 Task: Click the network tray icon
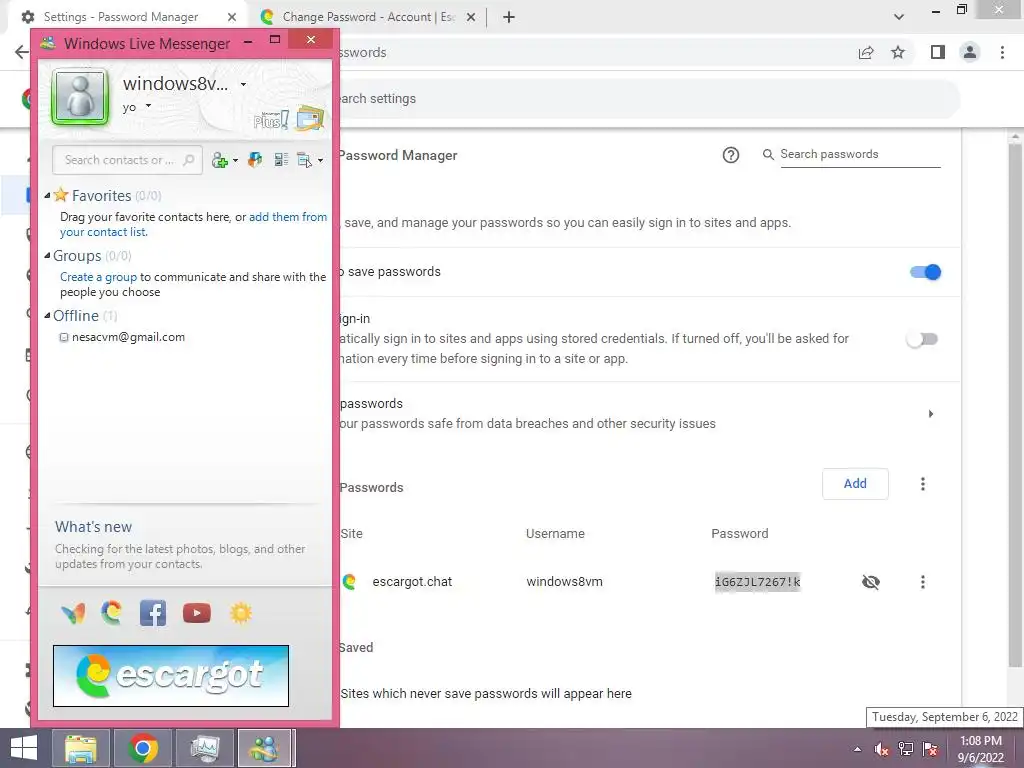(906, 749)
